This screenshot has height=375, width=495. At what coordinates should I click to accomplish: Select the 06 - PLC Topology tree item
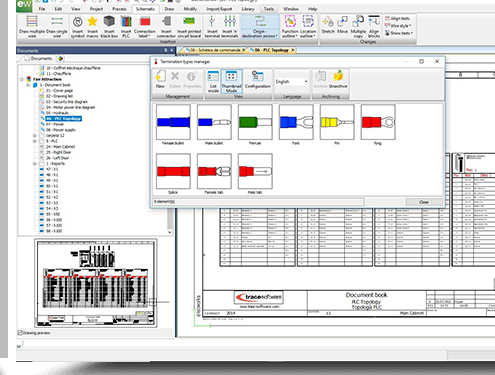point(64,119)
